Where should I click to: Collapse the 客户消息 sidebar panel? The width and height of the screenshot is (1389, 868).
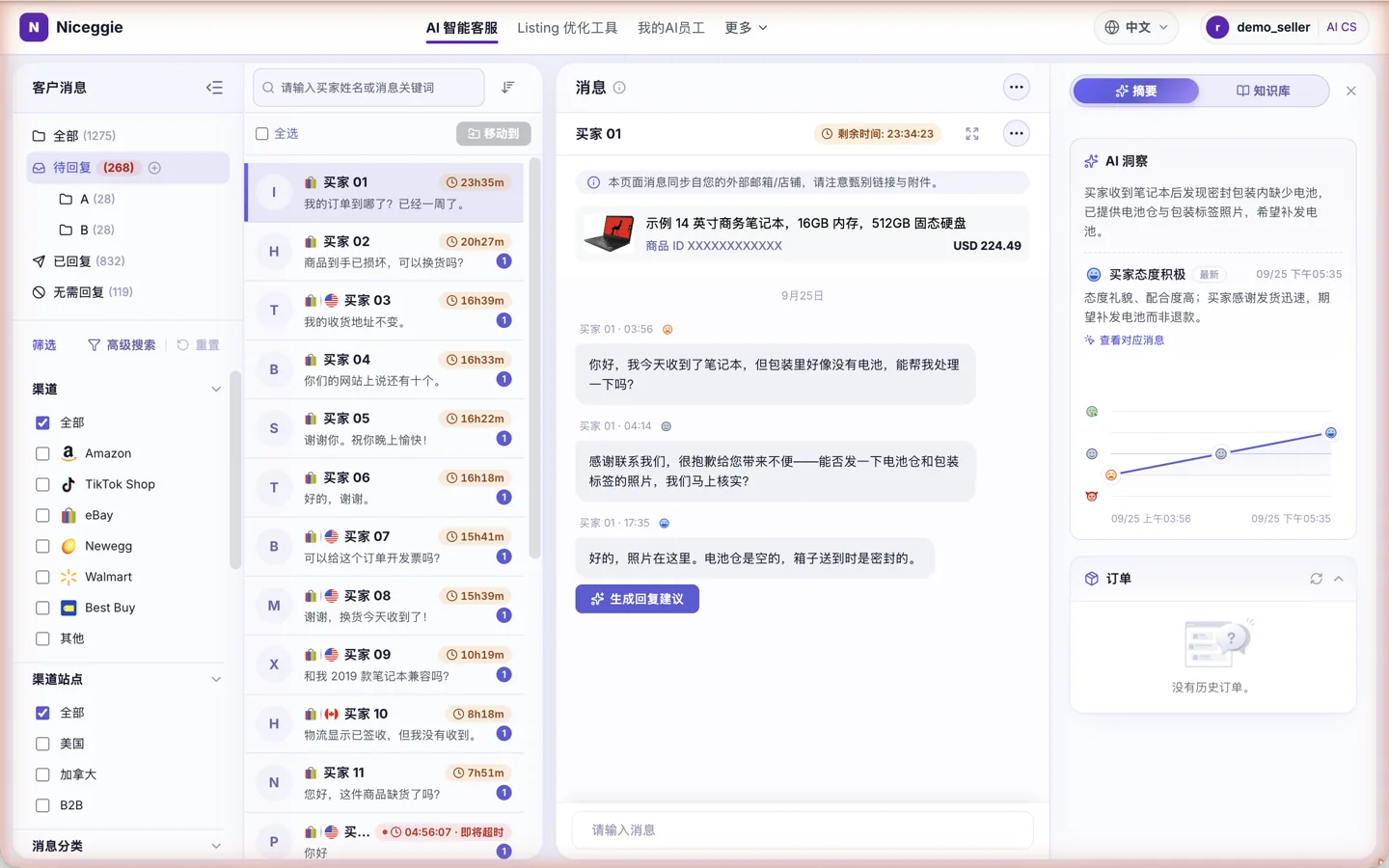214,88
